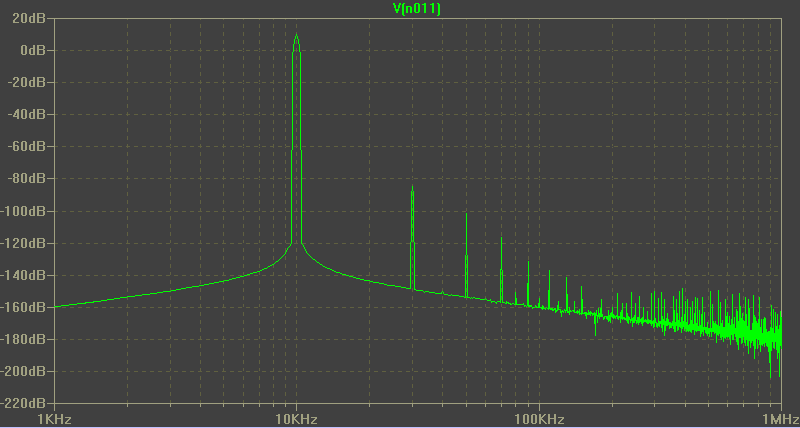
Task: Click the -120dB axis label
Action: click(23, 243)
